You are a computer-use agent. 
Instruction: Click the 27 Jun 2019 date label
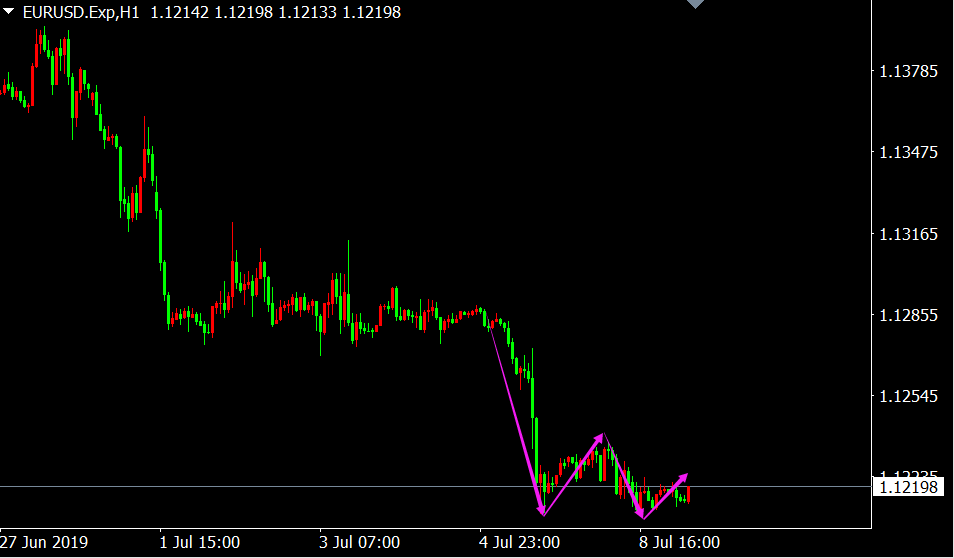(x=44, y=543)
